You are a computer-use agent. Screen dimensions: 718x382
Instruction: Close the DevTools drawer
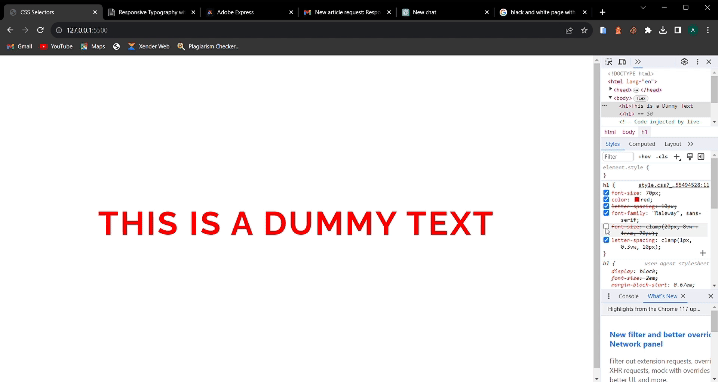[x=711, y=296]
